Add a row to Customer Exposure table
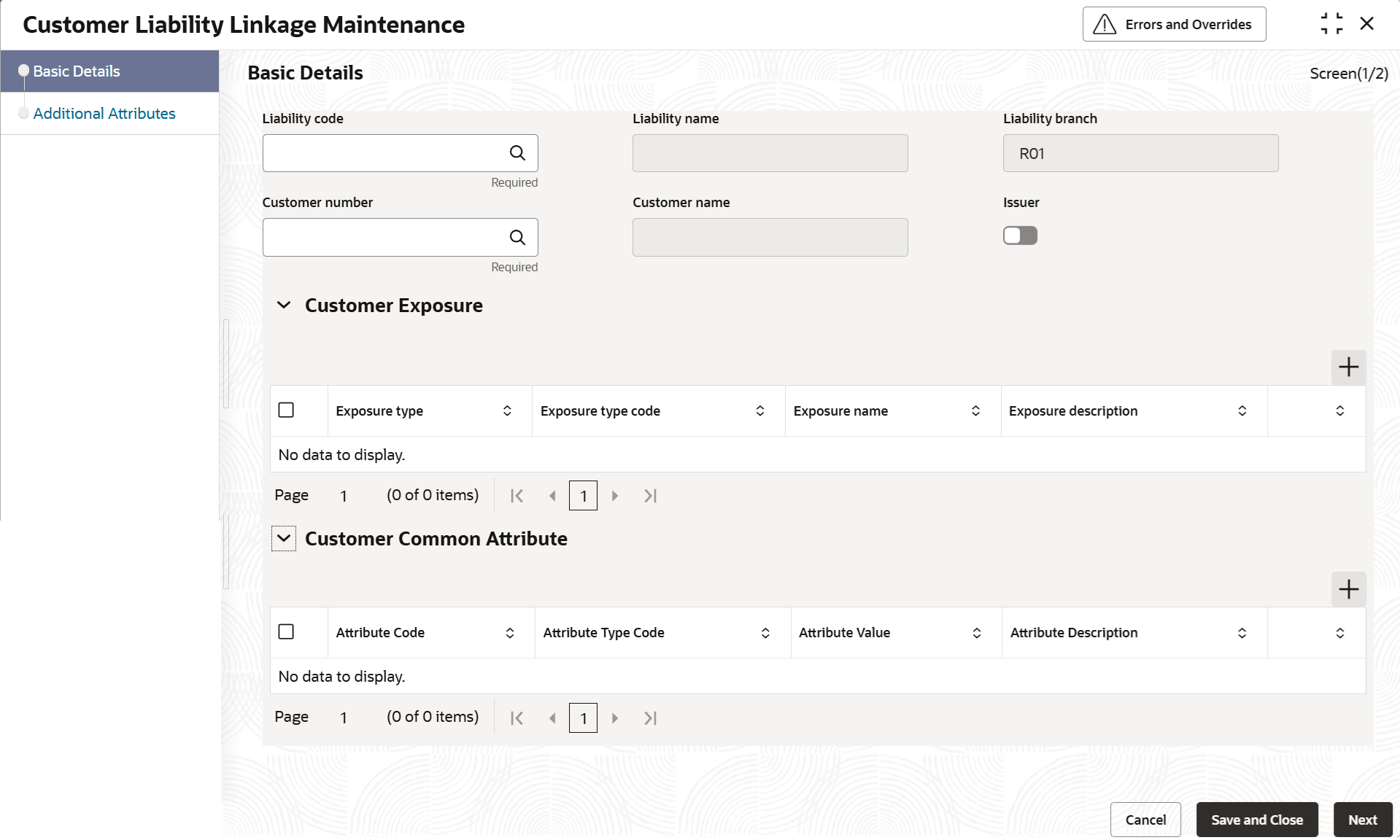Image resolution: width=1400 pixels, height=840 pixels. click(x=1348, y=367)
